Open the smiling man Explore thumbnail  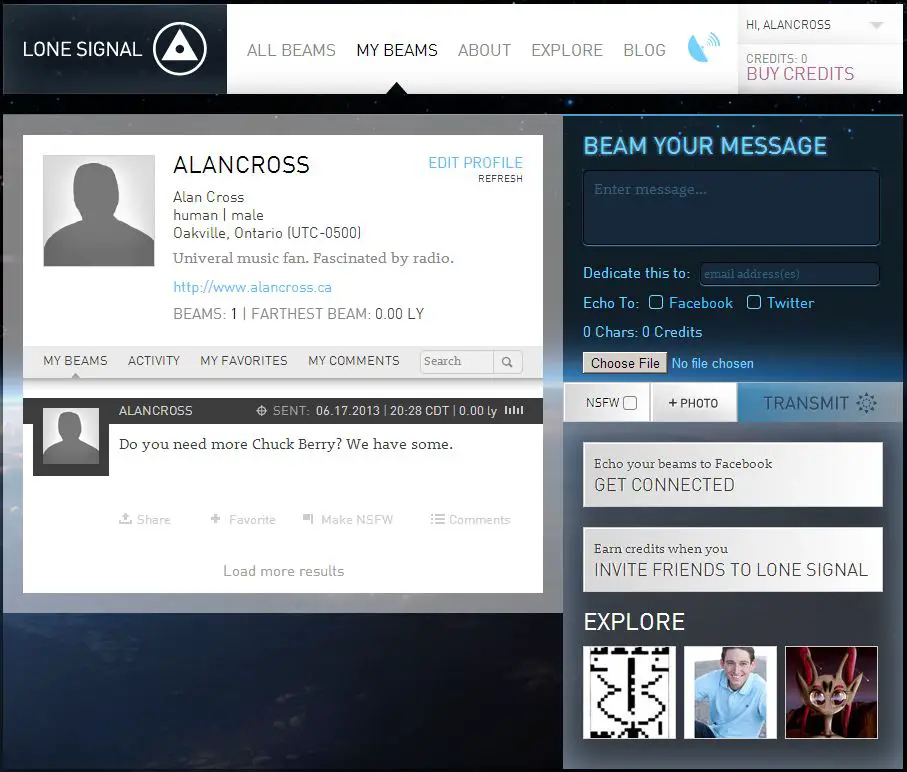(x=730, y=692)
